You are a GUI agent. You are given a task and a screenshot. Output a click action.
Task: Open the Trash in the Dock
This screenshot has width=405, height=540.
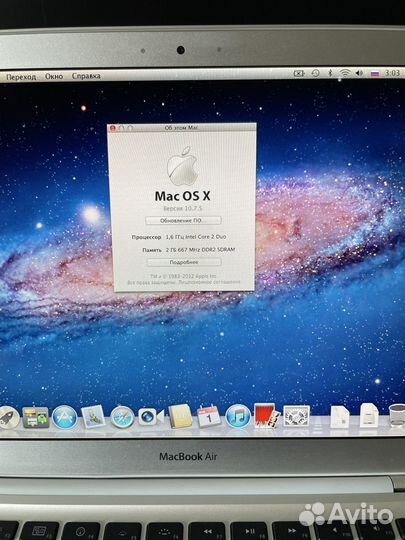[x=397, y=415]
